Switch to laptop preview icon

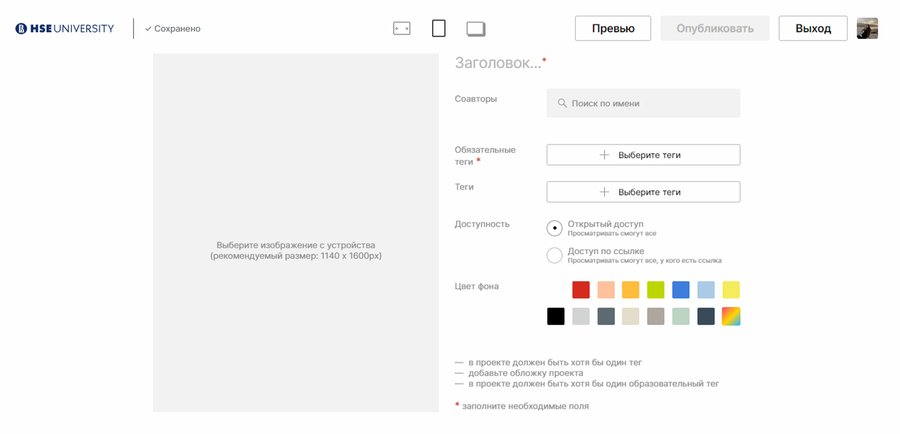(x=476, y=28)
